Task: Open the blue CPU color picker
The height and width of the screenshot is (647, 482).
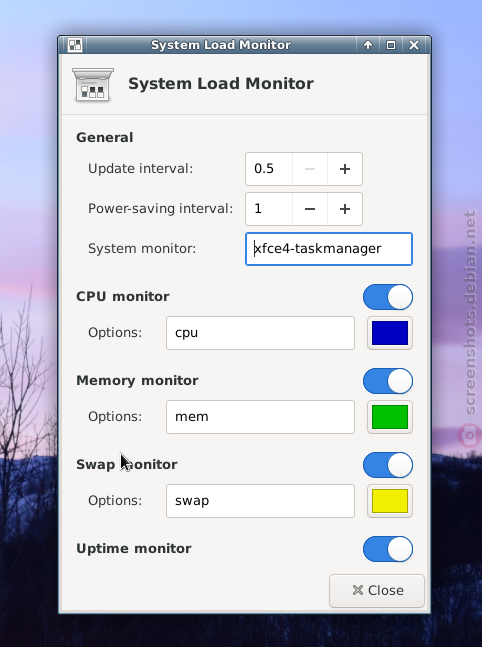Action: coord(390,333)
